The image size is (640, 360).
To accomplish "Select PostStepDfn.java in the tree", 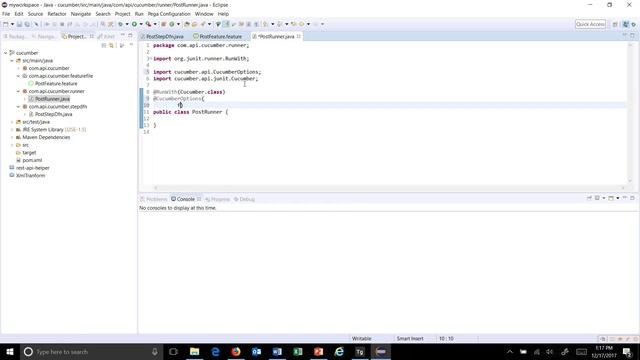I will pos(53,114).
